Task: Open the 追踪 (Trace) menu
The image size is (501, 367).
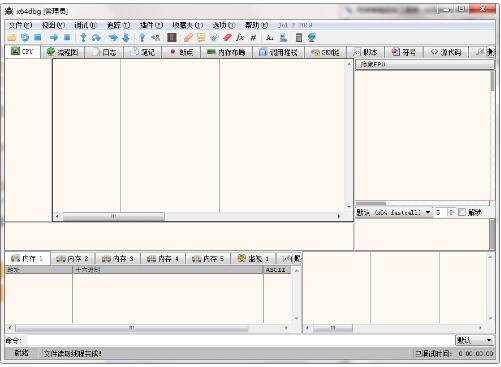Action: coord(118,25)
